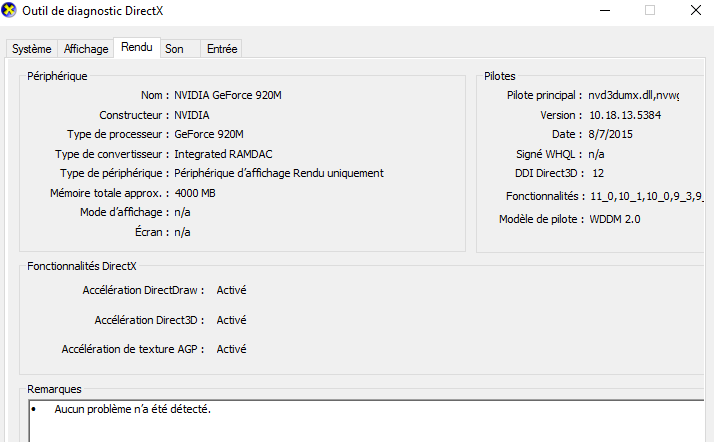Select the Rendu tab
714x442 pixels.
pyautogui.click(x=137, y=47)
